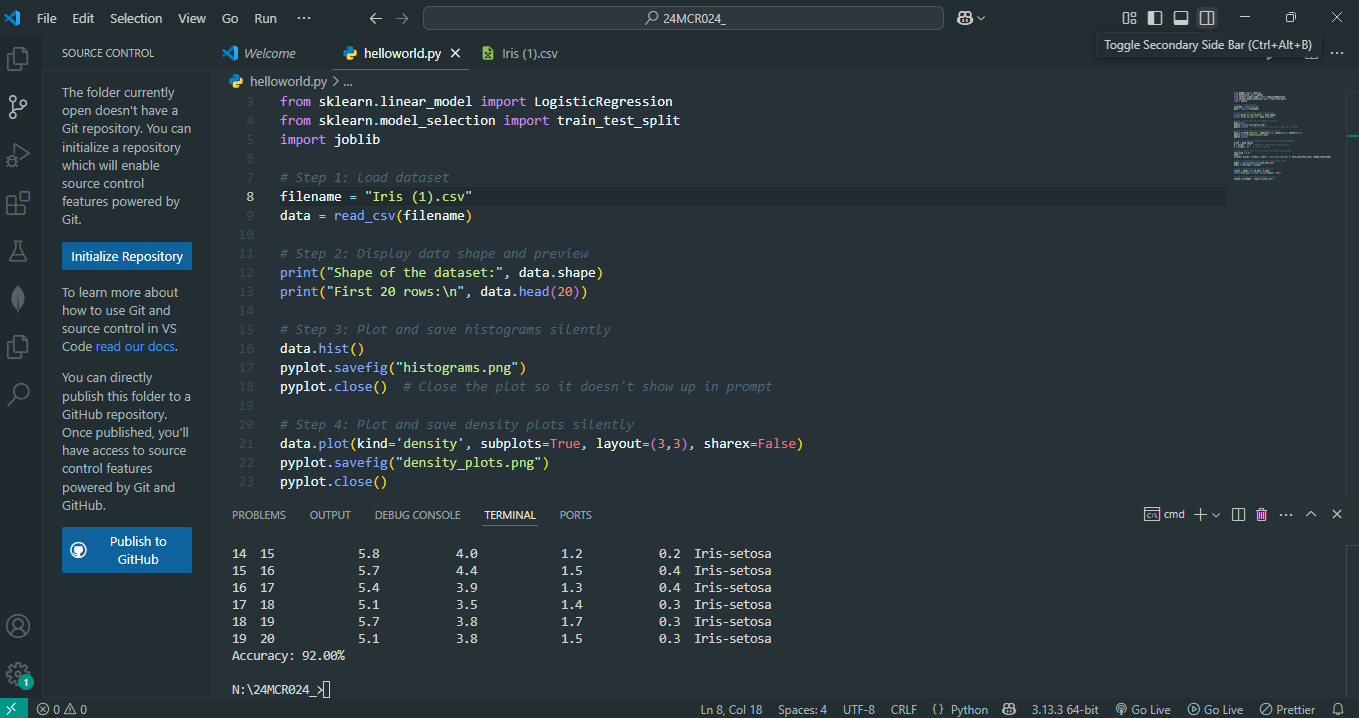Viewport: 1359px width, 718px height.
Task: Maximize panel size with the up chevron
Action: 1311,514
